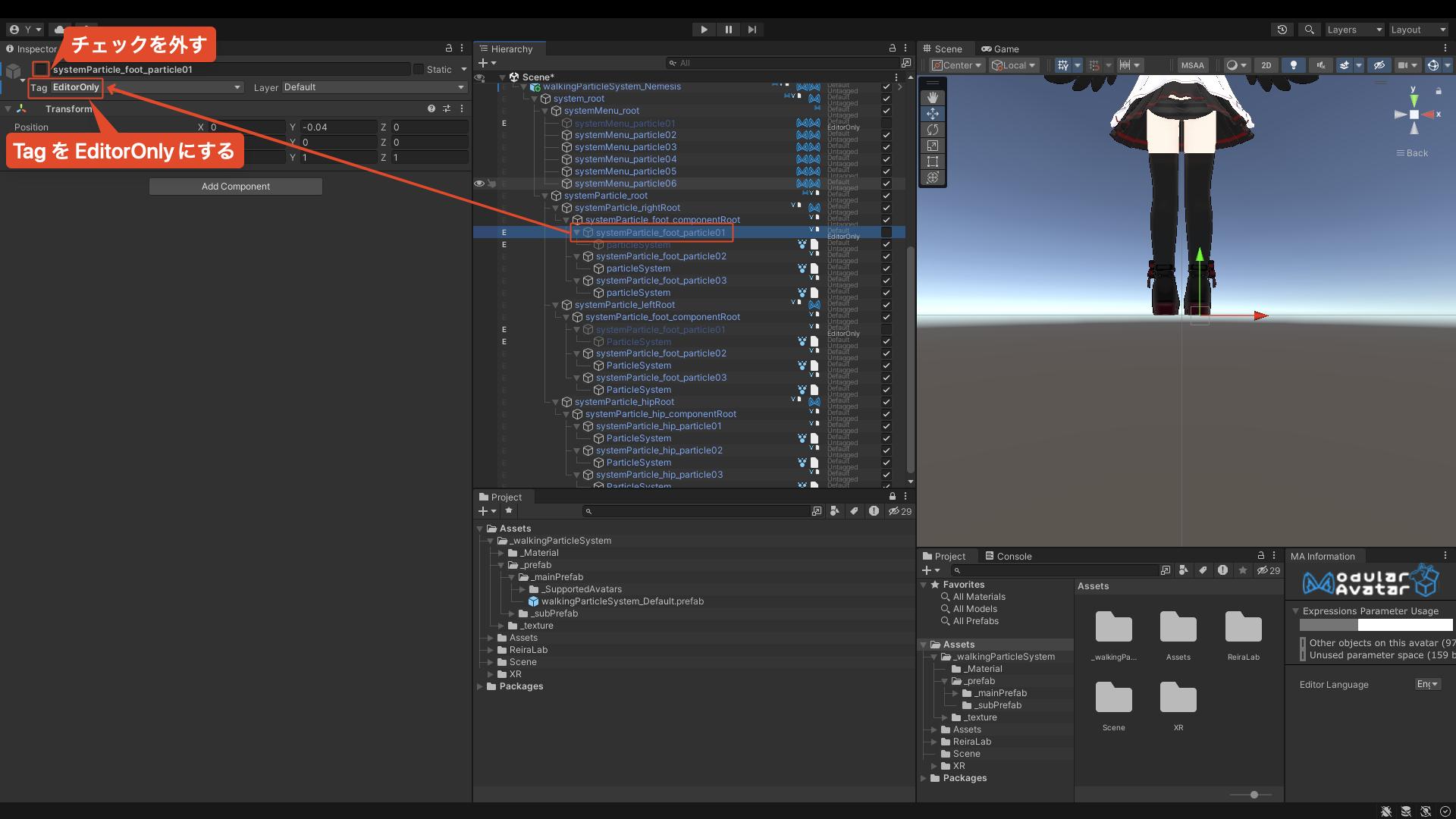Enable the Static checkbox
The height and width of the screenshot is (819, 1456).
(419, 69)
